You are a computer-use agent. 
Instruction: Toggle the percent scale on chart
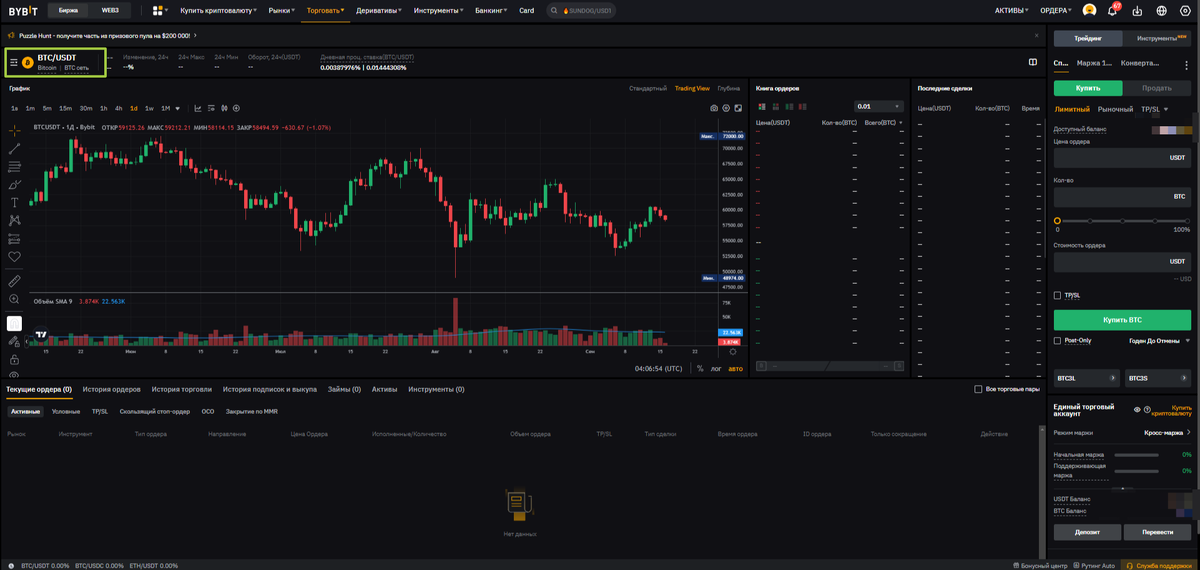700,368
